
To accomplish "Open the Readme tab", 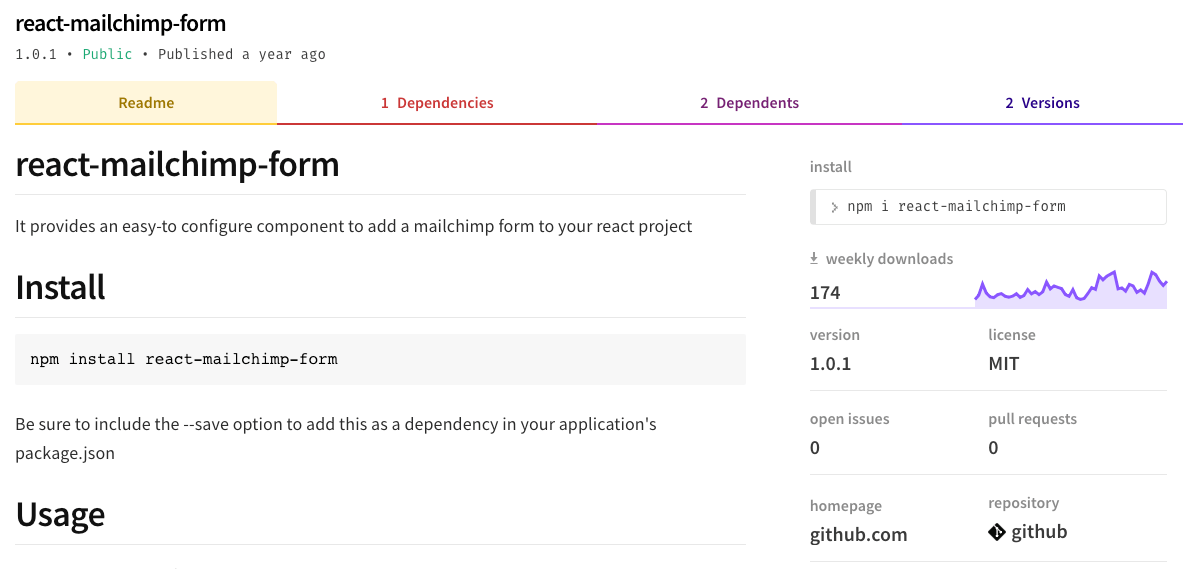I will coord(146,103).
